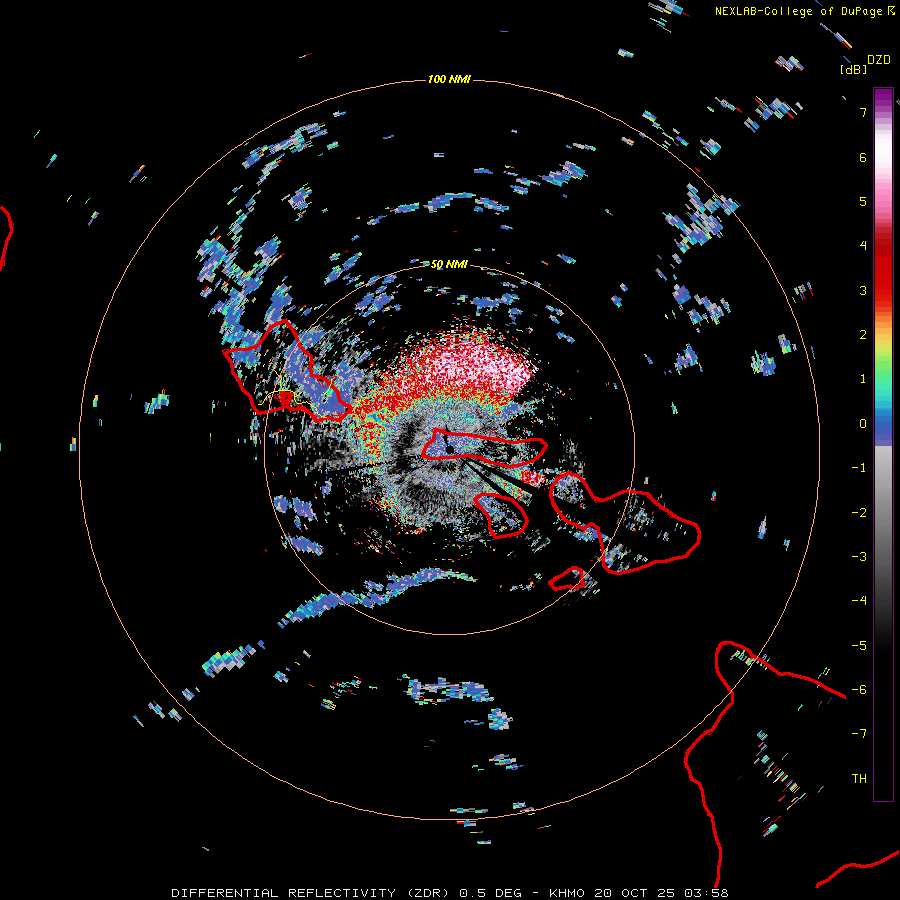Viewport: 900px width, 900px height.
Task: Click the arc-shaped echo band south of radar
Action: pos(376,594)
